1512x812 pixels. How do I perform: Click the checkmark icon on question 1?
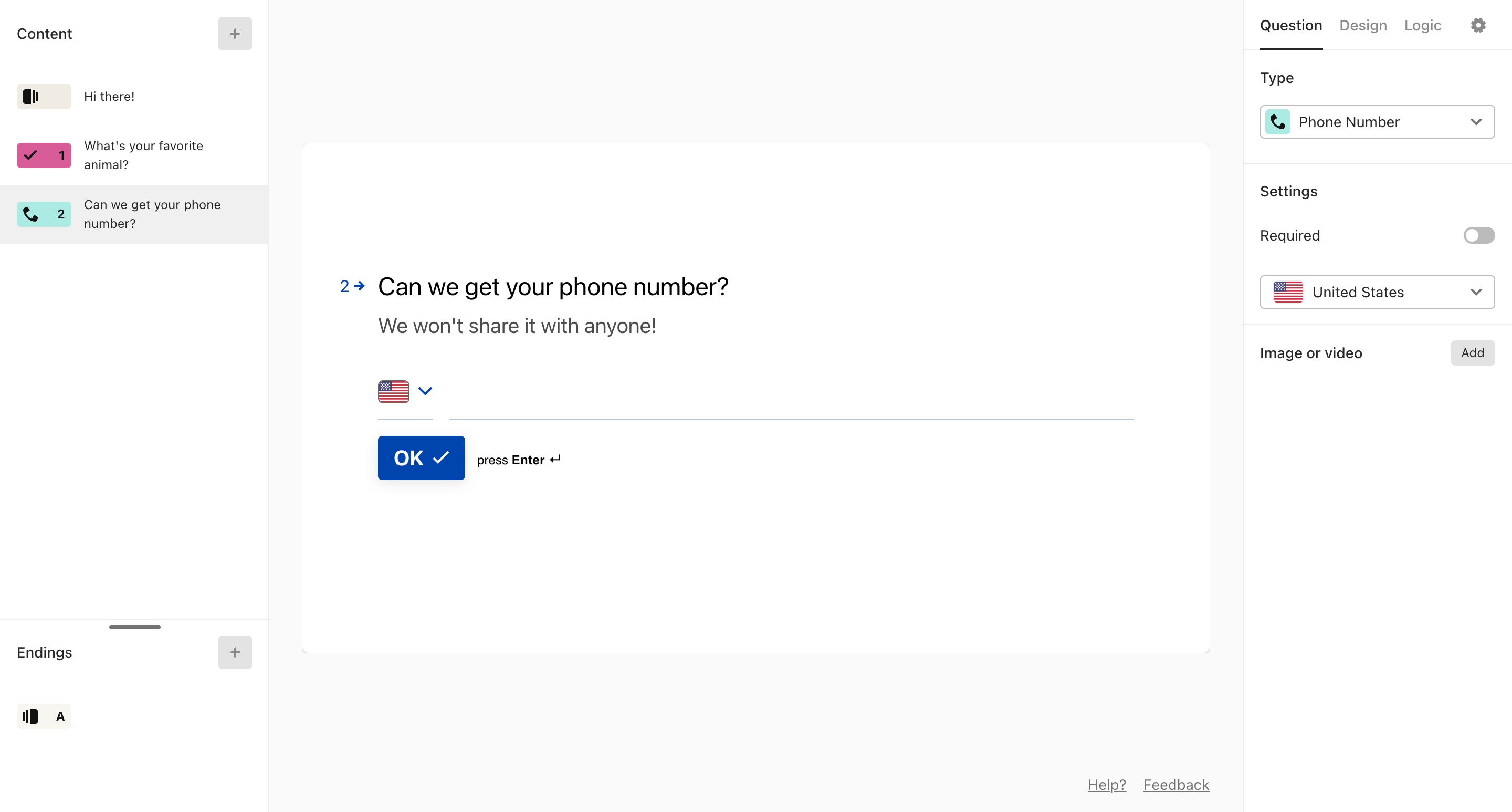(30, 154)
